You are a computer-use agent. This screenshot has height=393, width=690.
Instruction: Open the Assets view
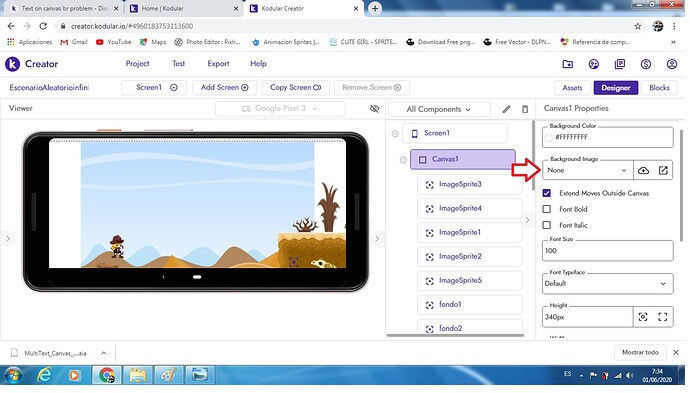pos(572,88)
